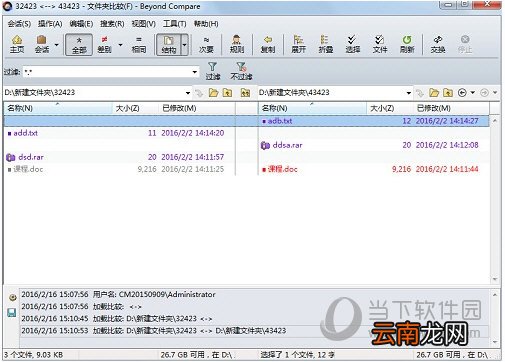Open the back history dropdown arrow

coord(472,93)
